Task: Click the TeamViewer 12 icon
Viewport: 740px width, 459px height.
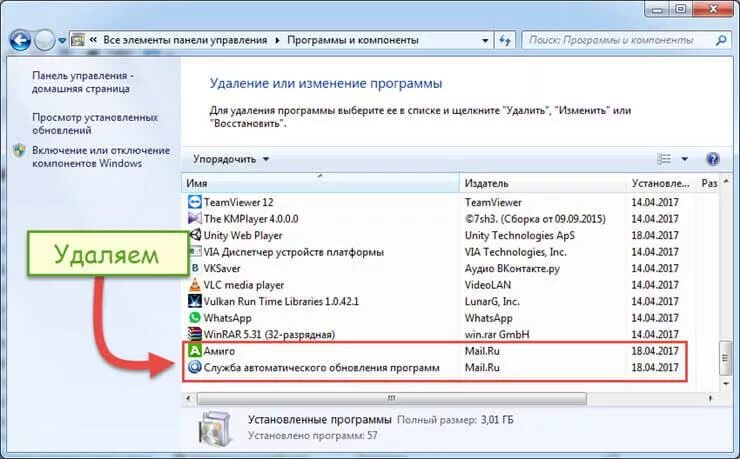Action: pos(194,202)
